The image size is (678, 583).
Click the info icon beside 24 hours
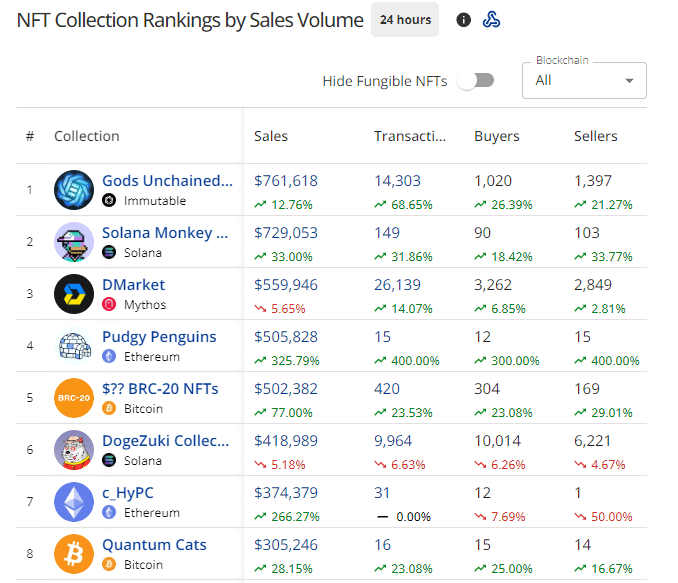tap(463, 20)
